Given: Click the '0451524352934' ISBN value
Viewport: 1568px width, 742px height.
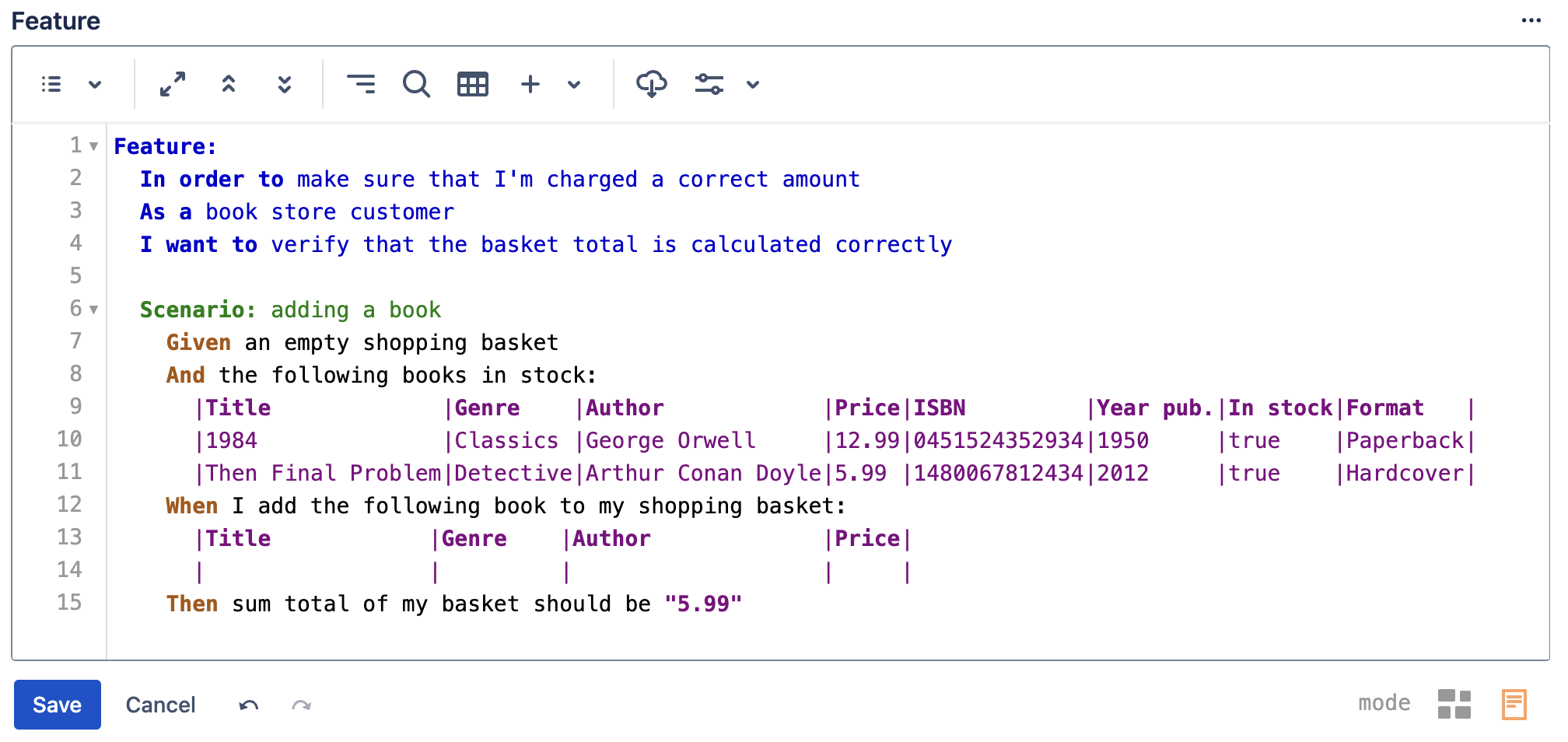Looking at the screenshot, I should pos(998,440).
